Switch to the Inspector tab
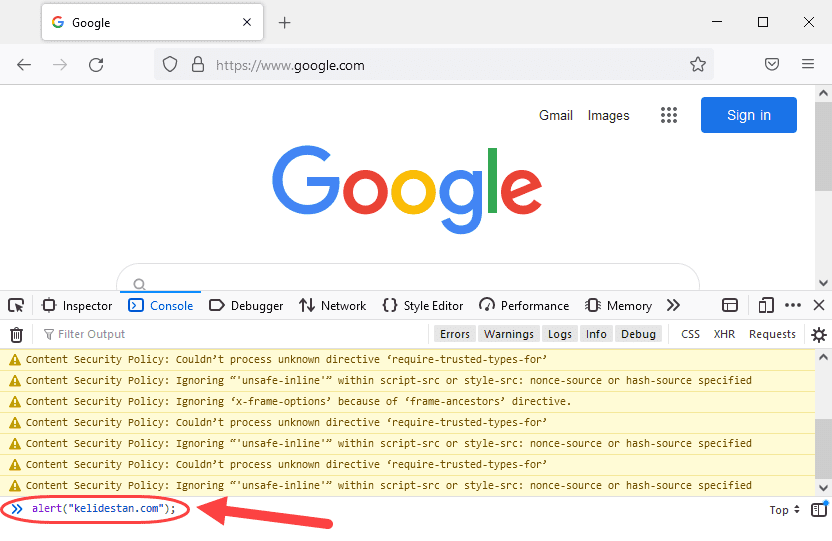This screenshot has width=832, height=541. pyautogui.click(x=77, y=306)
